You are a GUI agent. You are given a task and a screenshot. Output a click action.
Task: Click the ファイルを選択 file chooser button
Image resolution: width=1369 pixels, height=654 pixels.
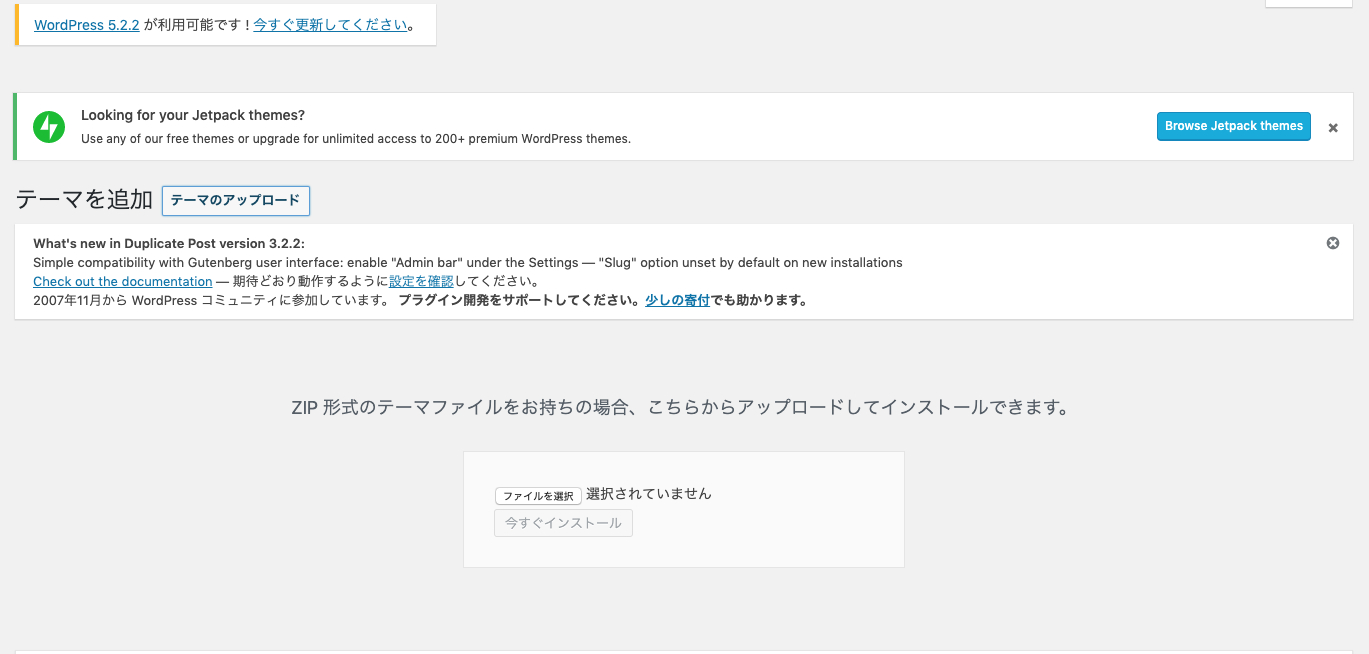pos(538,496)
